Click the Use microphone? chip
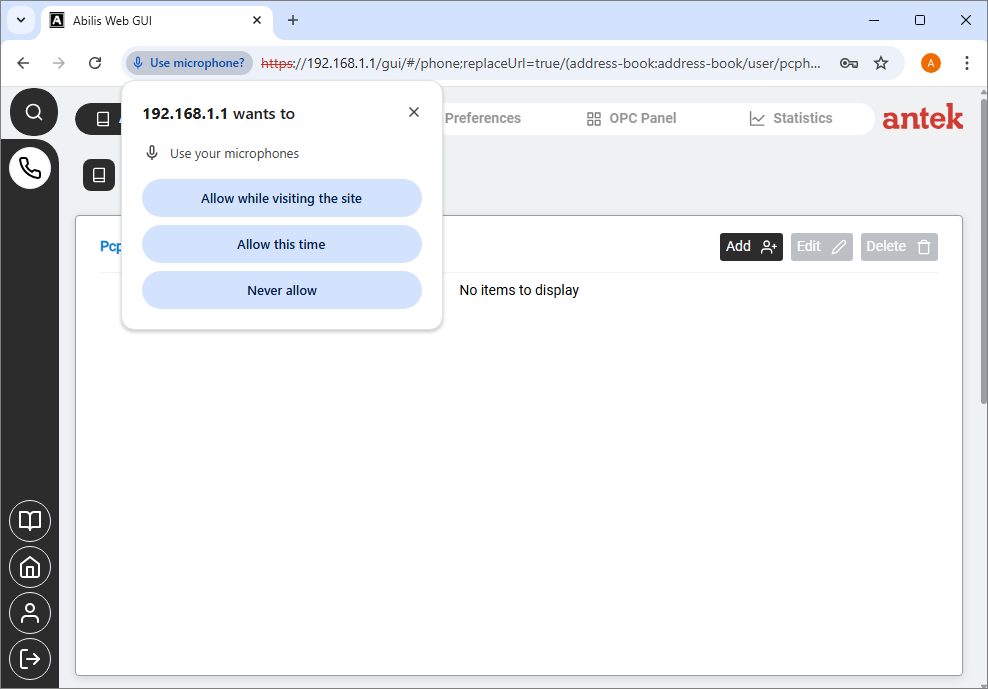This screenshot has width=988, height=689. (189, 63)
